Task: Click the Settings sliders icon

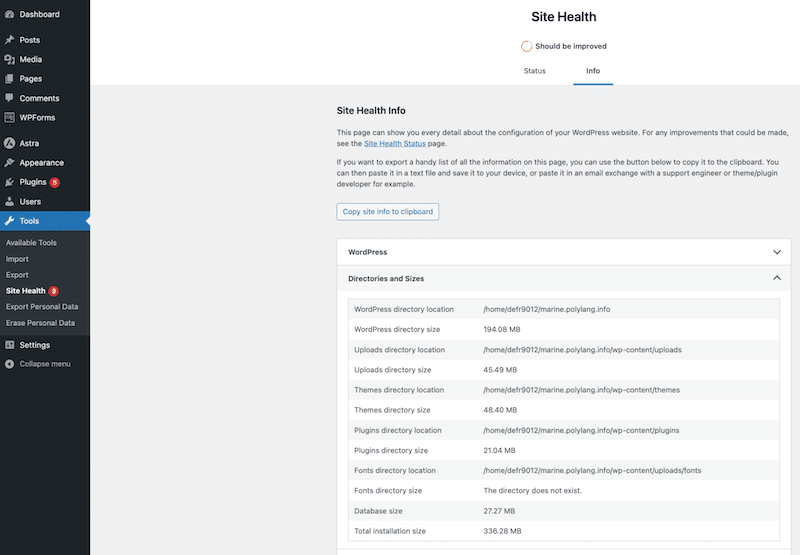Action: pyautogui.click(x=9, y=345)
